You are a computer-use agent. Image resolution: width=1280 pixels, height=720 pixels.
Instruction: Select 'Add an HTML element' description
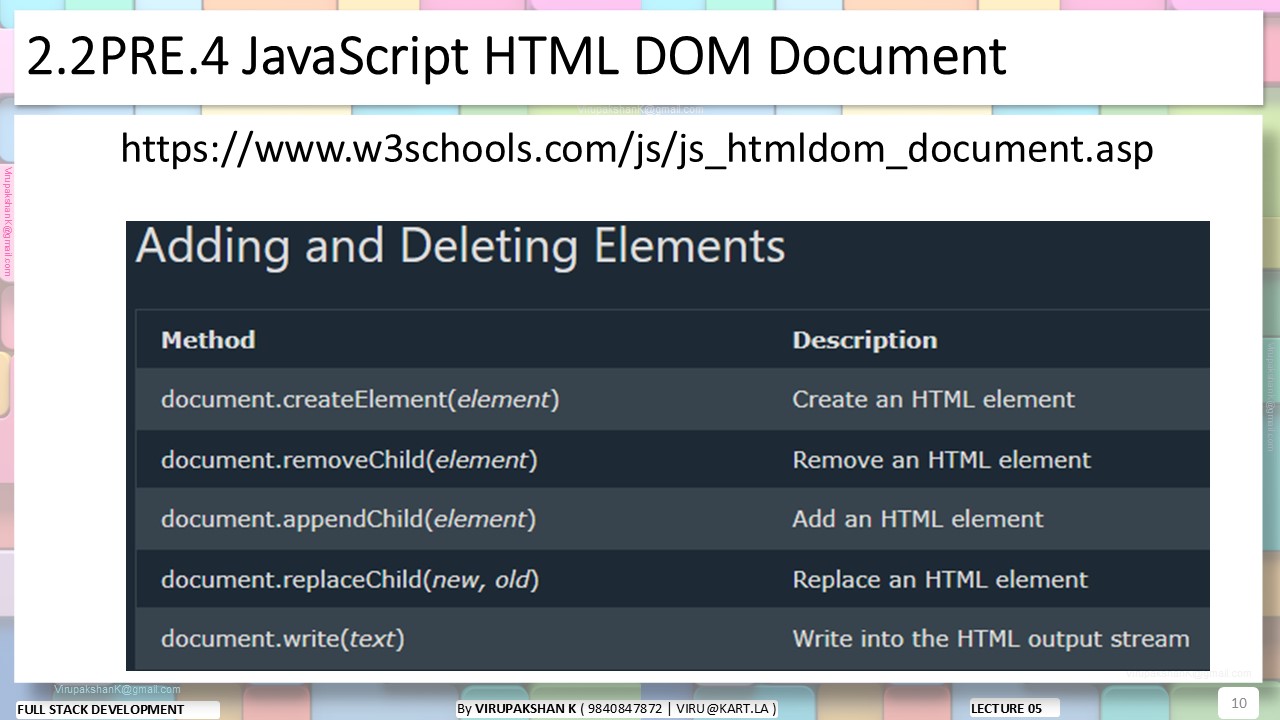(918, 520)
